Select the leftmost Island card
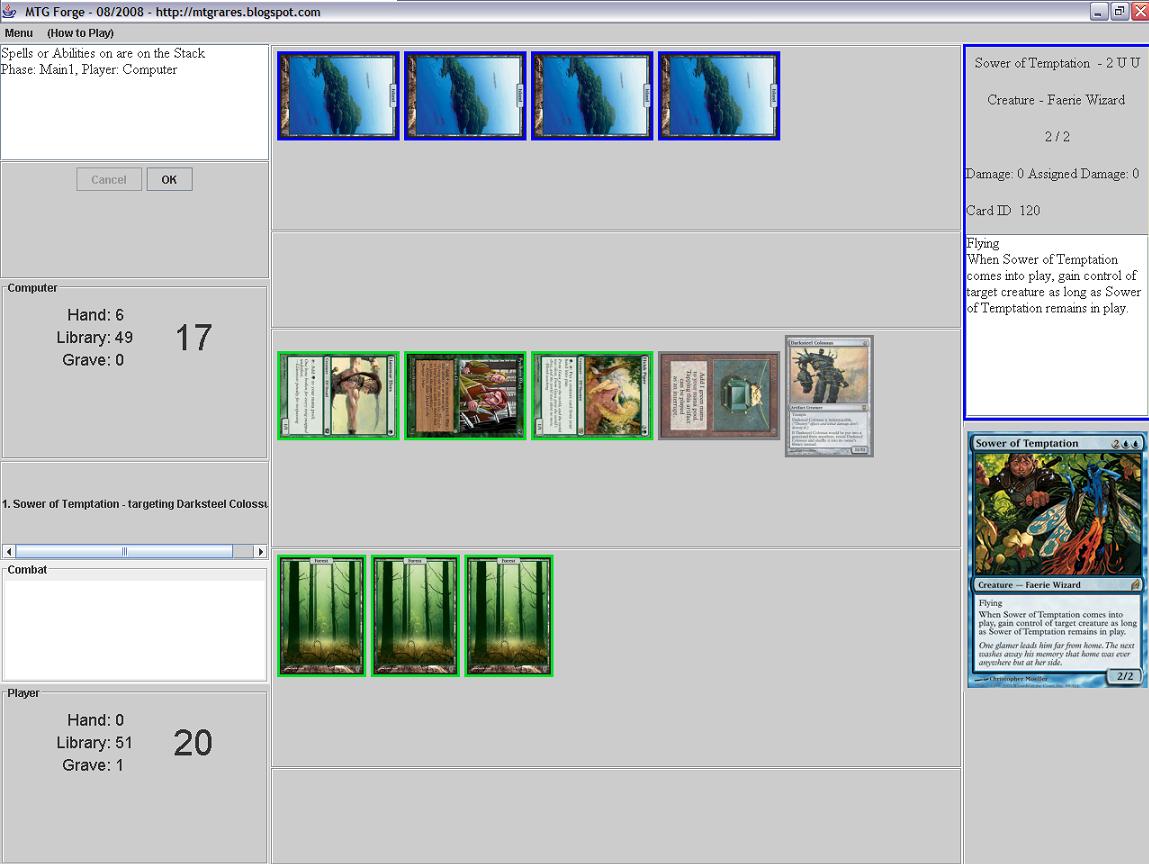This screenshot has height=864, width=1149. (x=338, y=96)
